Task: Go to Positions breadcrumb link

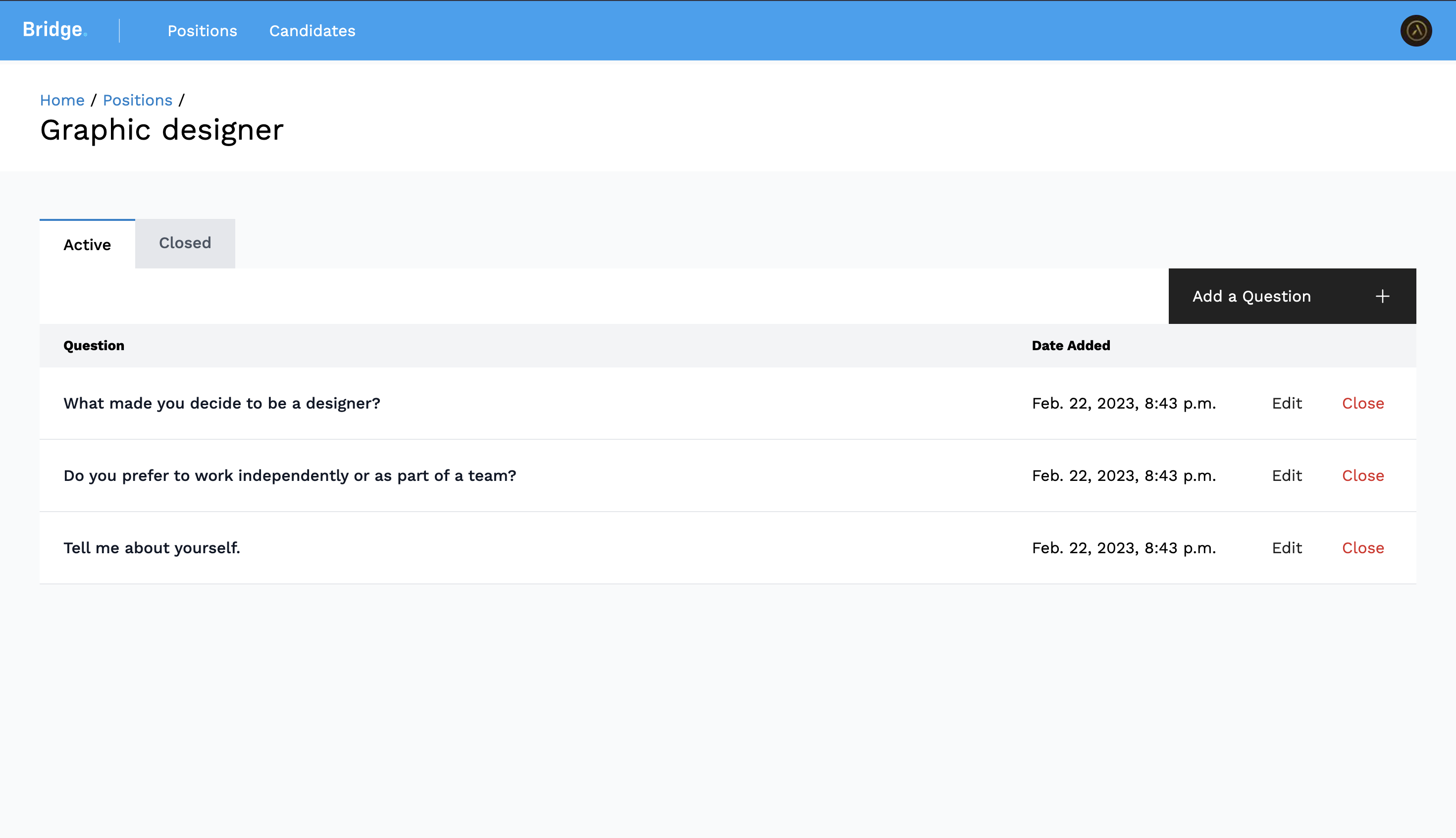Action: coord(138,100)
